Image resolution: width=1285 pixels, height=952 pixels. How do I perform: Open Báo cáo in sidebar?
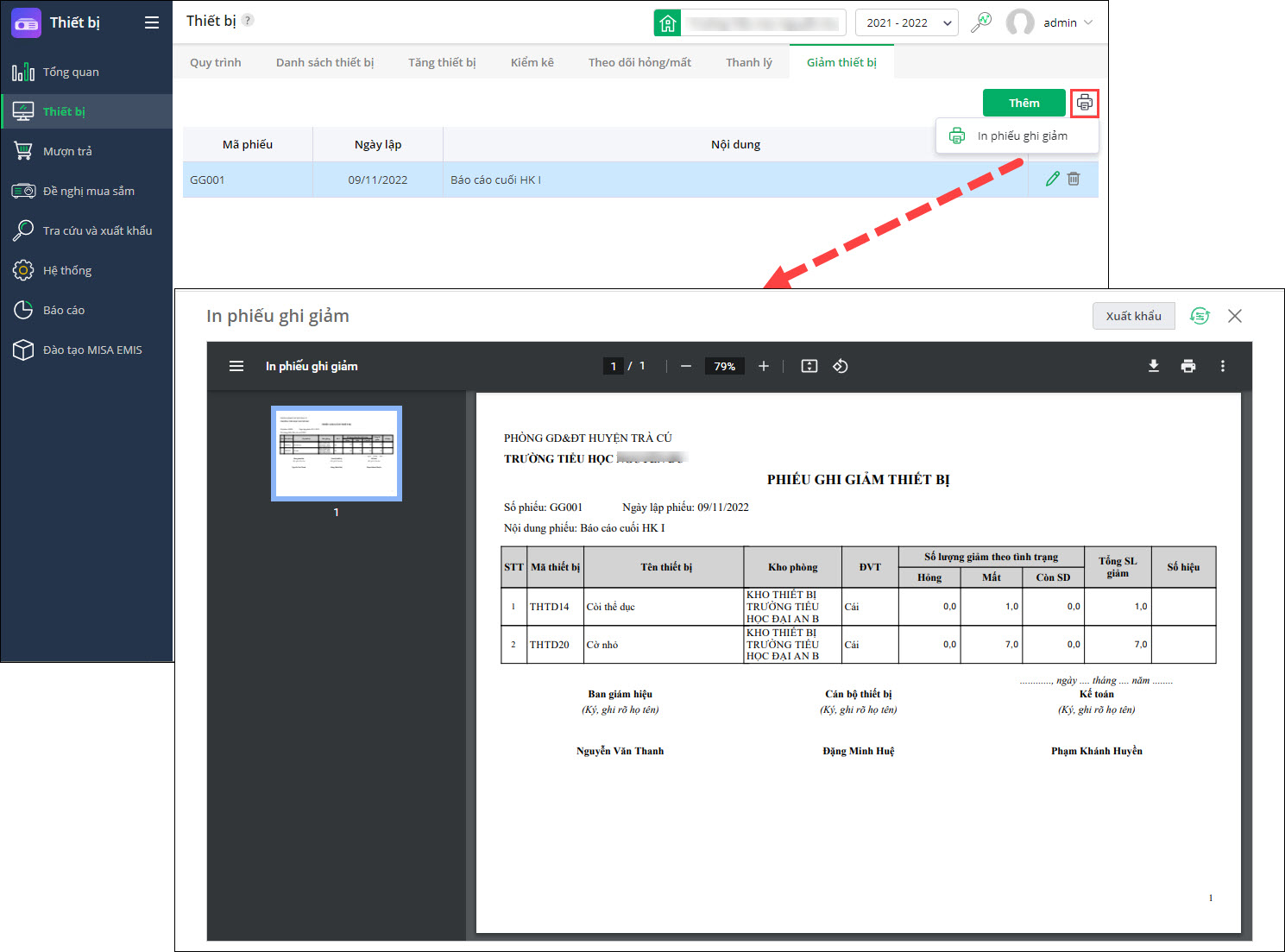(x=86, y=310)
